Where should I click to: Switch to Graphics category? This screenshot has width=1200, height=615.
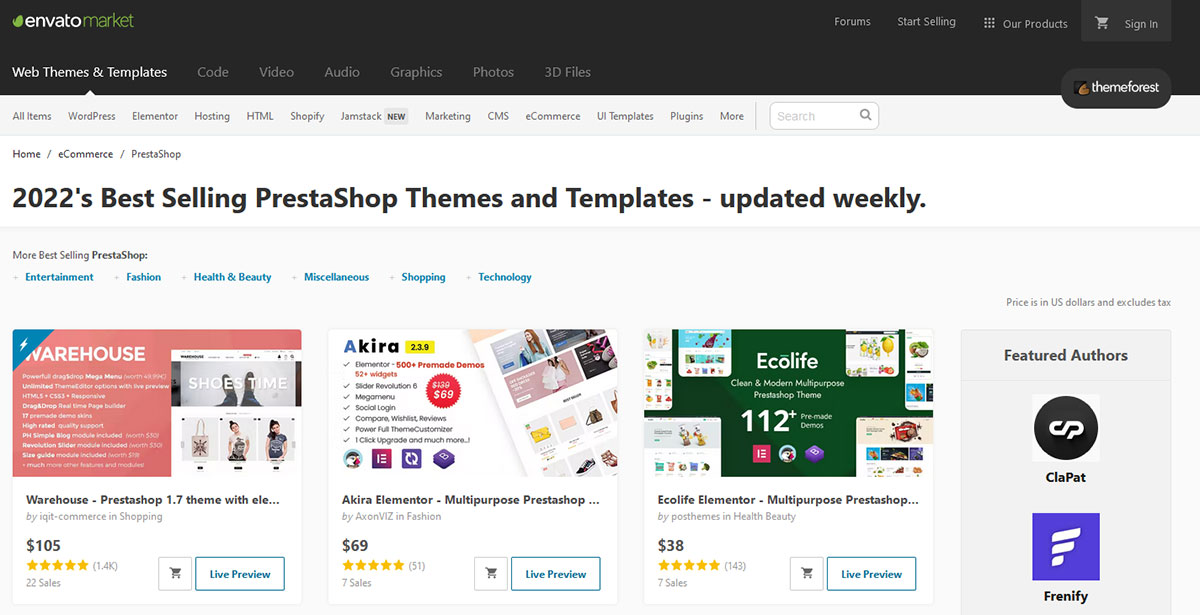tap(416, 72)
